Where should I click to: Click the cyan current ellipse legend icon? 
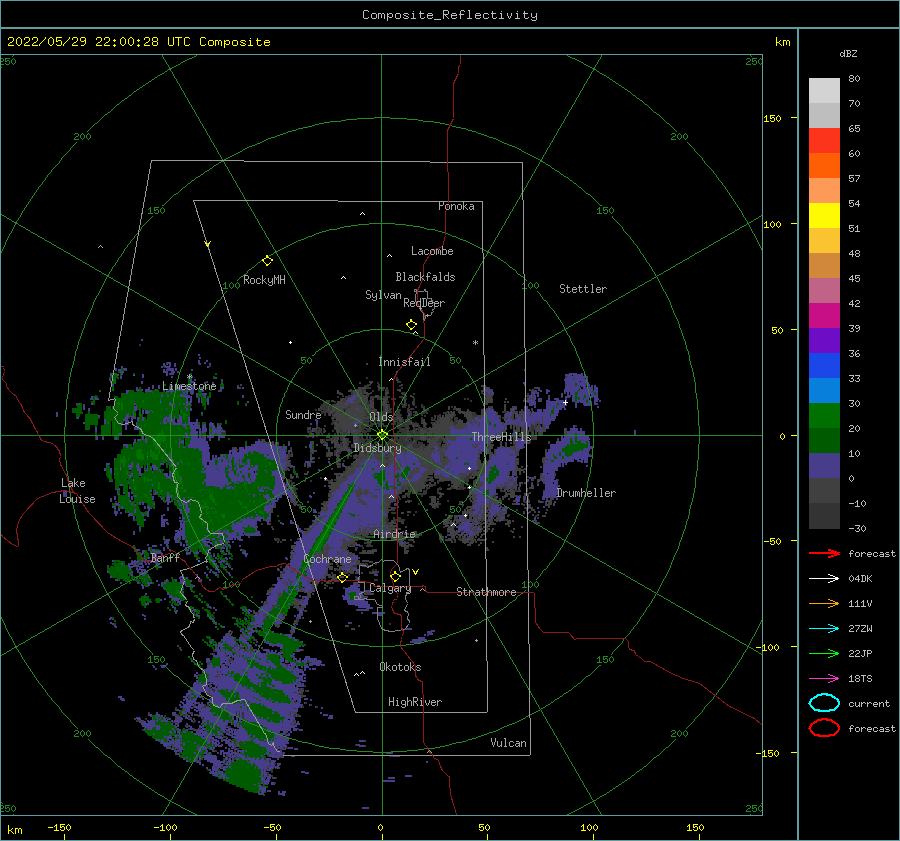click(824, 703)
